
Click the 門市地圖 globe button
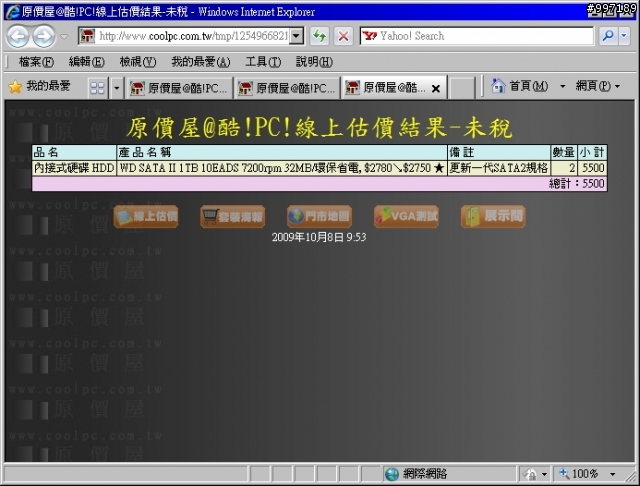320,216
